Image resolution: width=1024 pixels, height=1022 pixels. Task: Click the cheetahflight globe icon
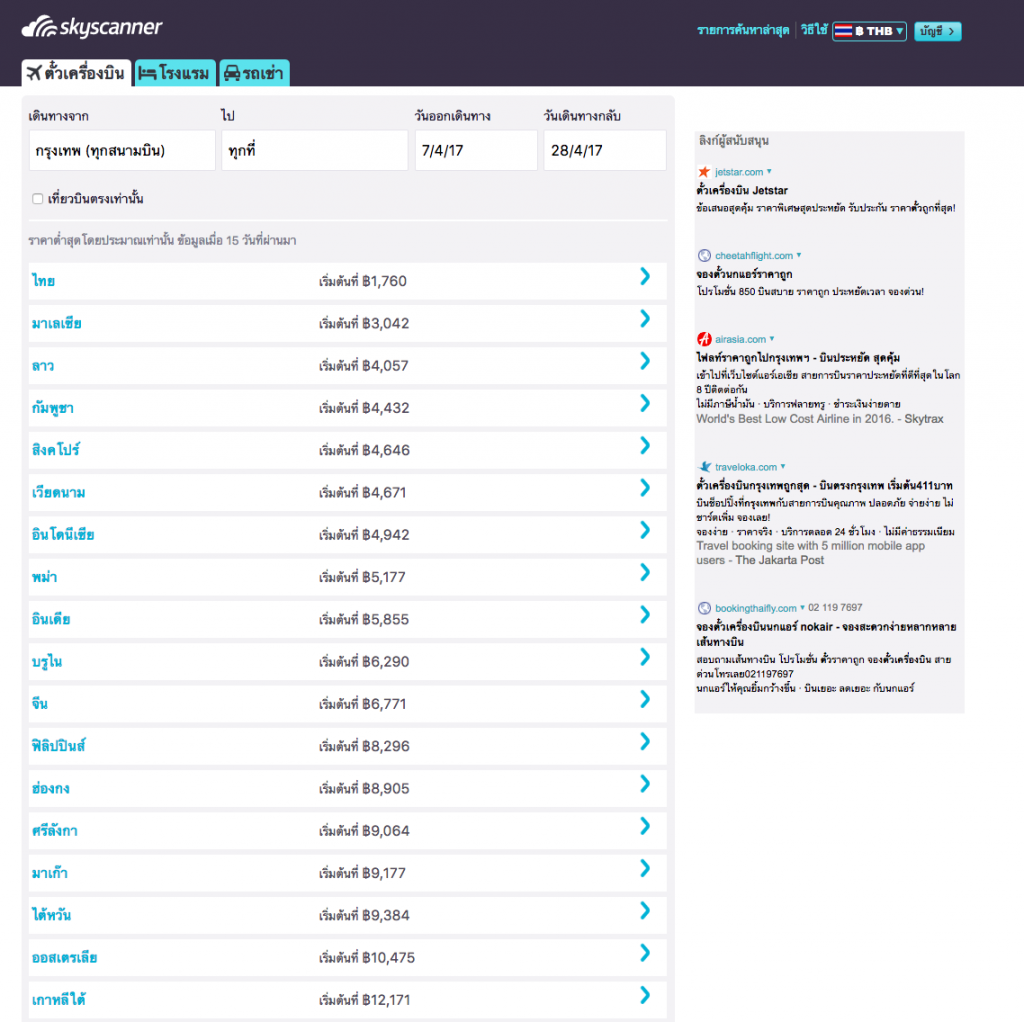point(704,256)
